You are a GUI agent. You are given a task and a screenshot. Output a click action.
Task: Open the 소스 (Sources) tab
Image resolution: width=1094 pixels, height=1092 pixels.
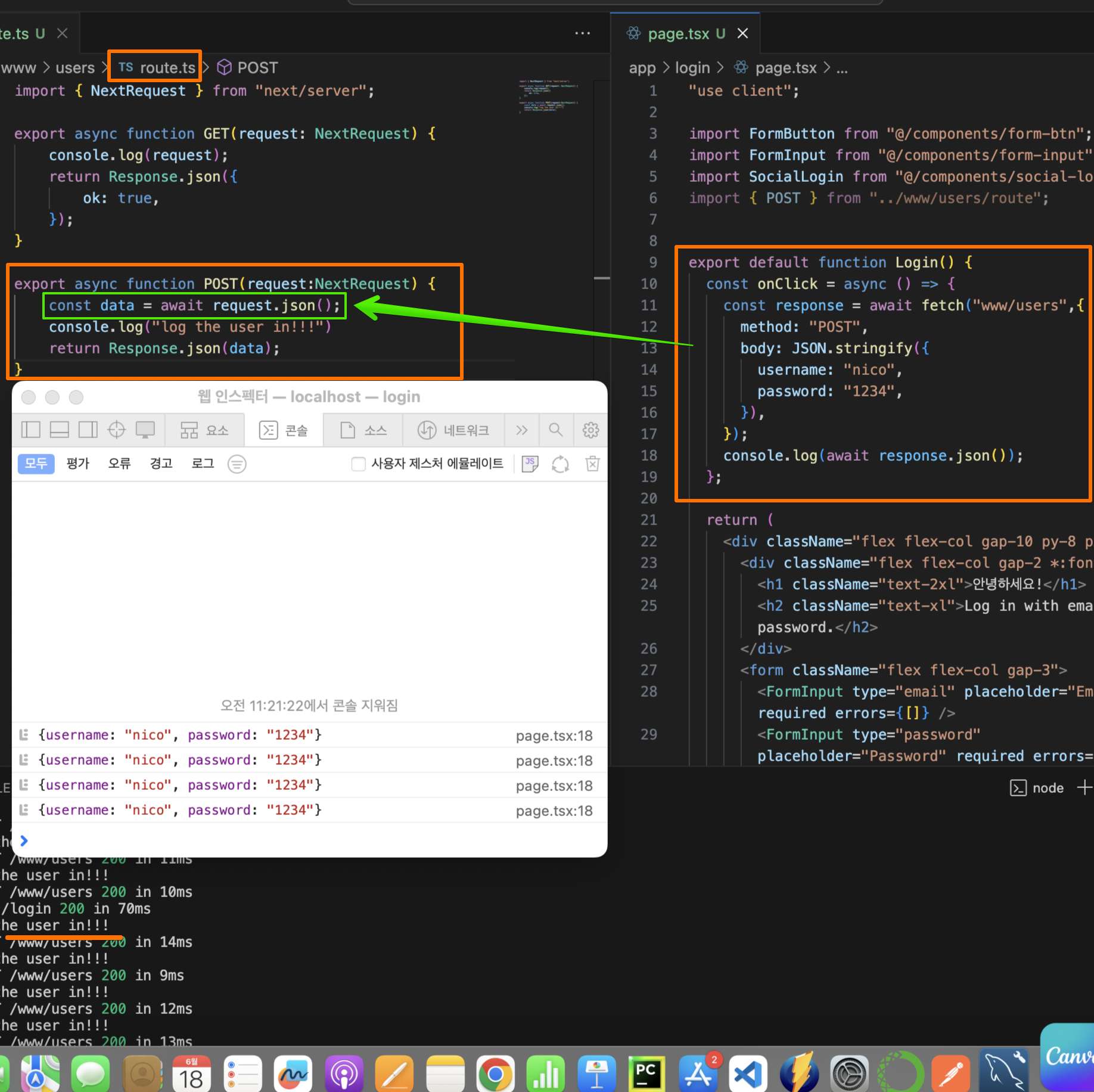pyautogui.click(x=363, y=430)
